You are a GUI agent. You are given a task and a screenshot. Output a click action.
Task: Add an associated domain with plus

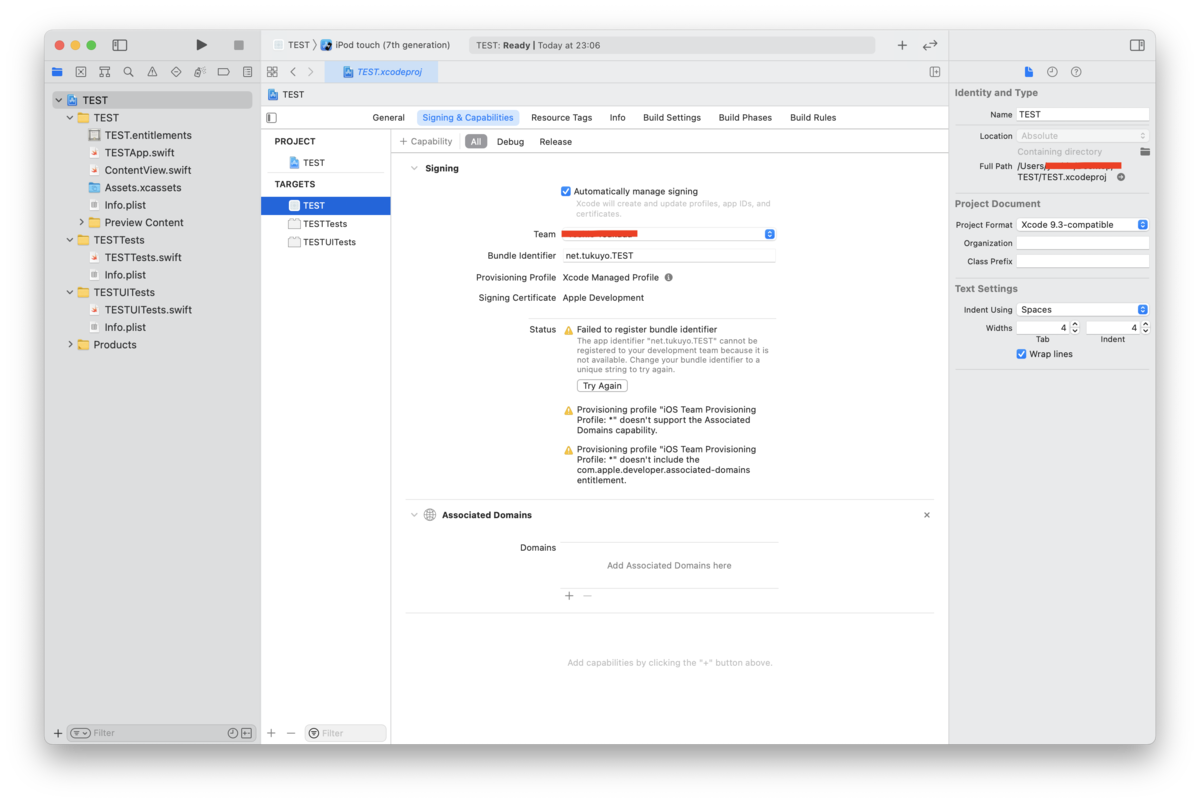tap(569, 596)
